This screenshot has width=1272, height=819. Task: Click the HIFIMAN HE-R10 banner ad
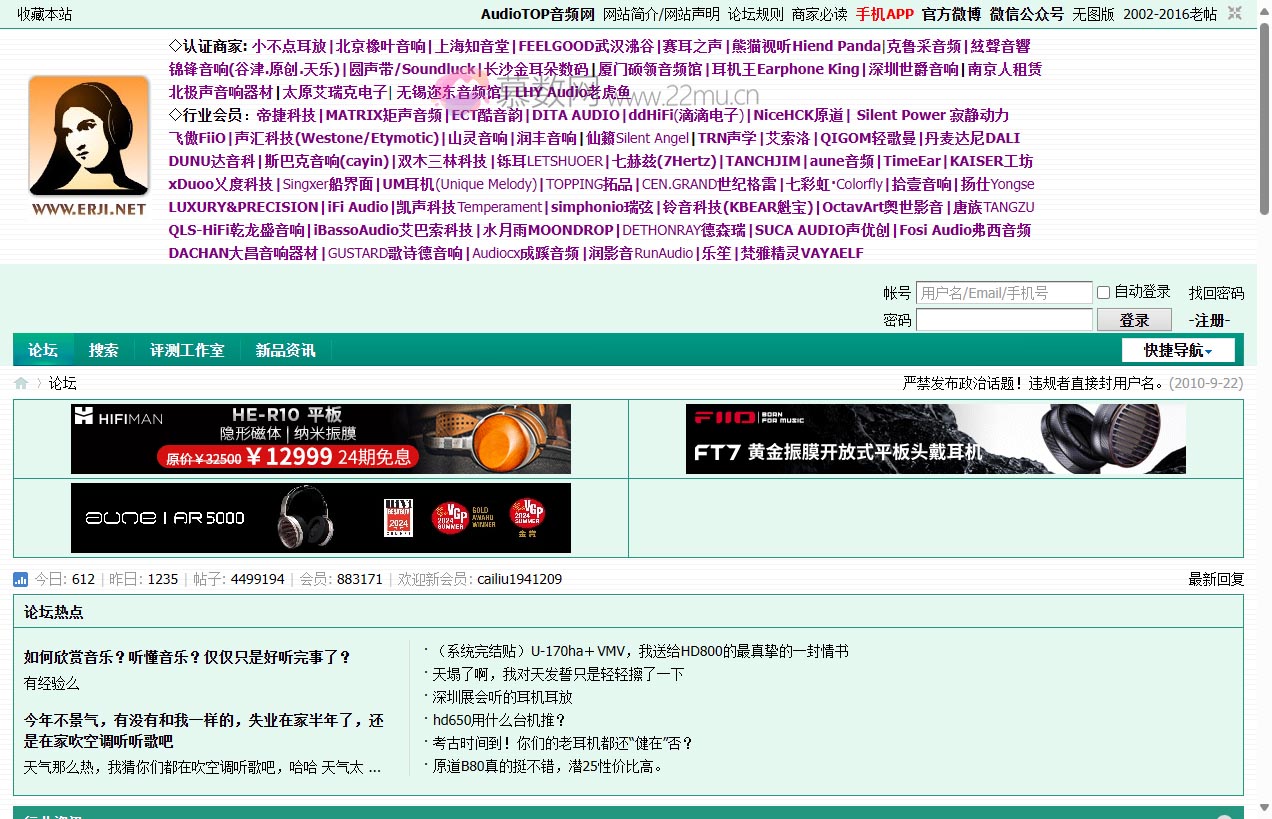click(x=319, y=438)
